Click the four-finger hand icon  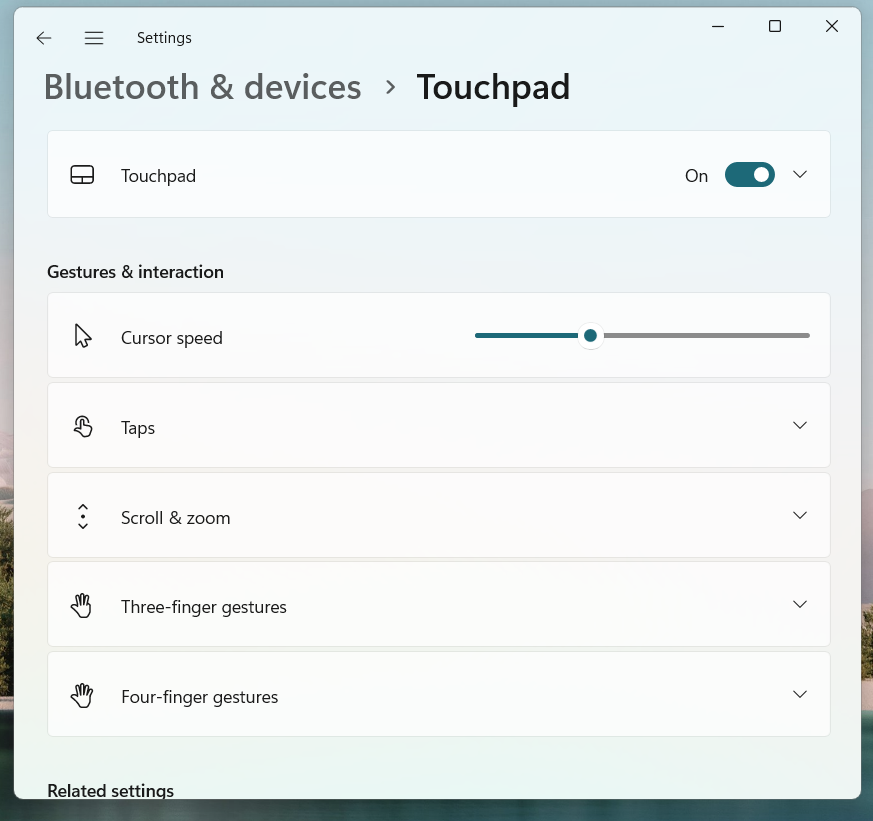pyautogui.click(x=82, y=694)
